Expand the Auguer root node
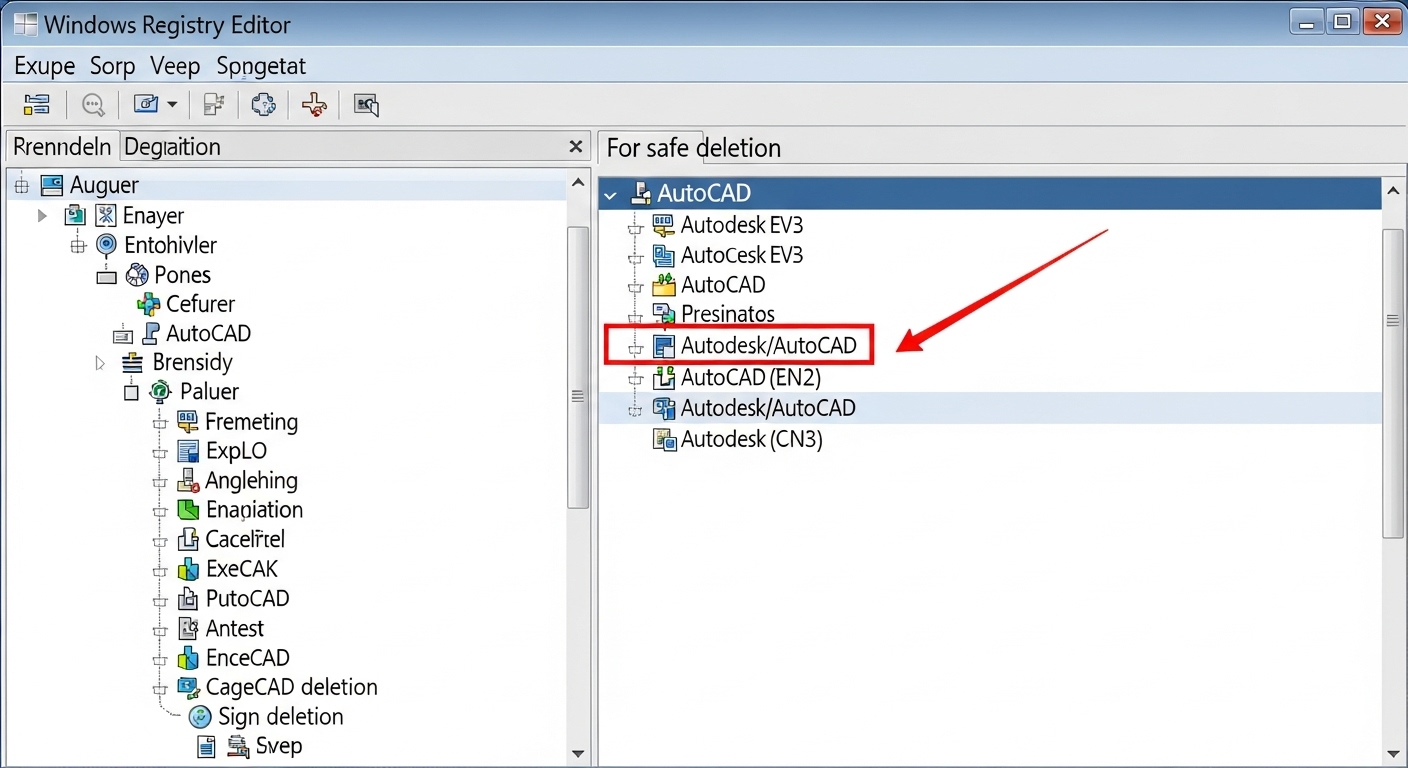This screenshot has width=1408, height=768. (x=22, y=186)
